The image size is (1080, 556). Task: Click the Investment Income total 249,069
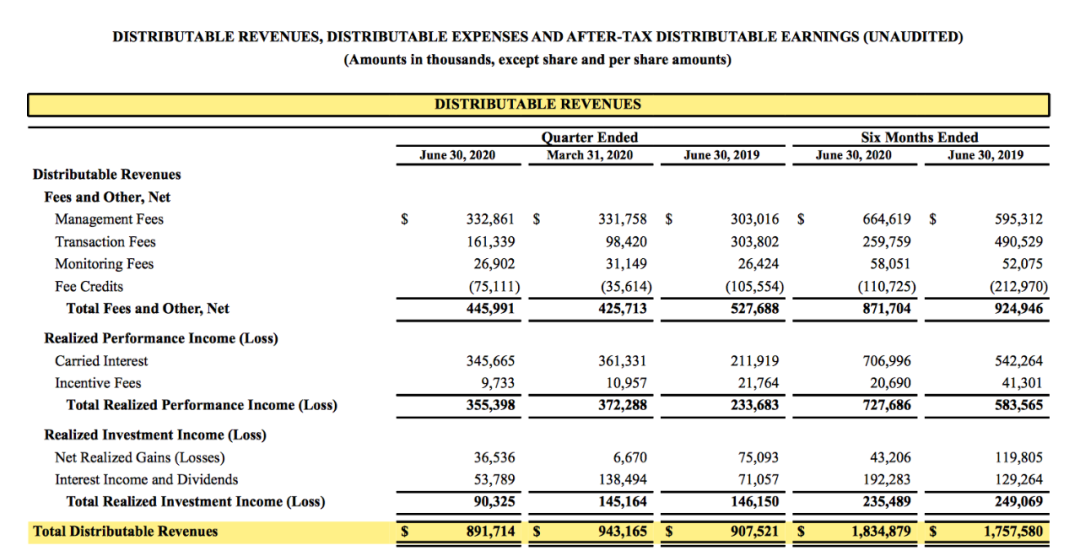click(1019, 502)
